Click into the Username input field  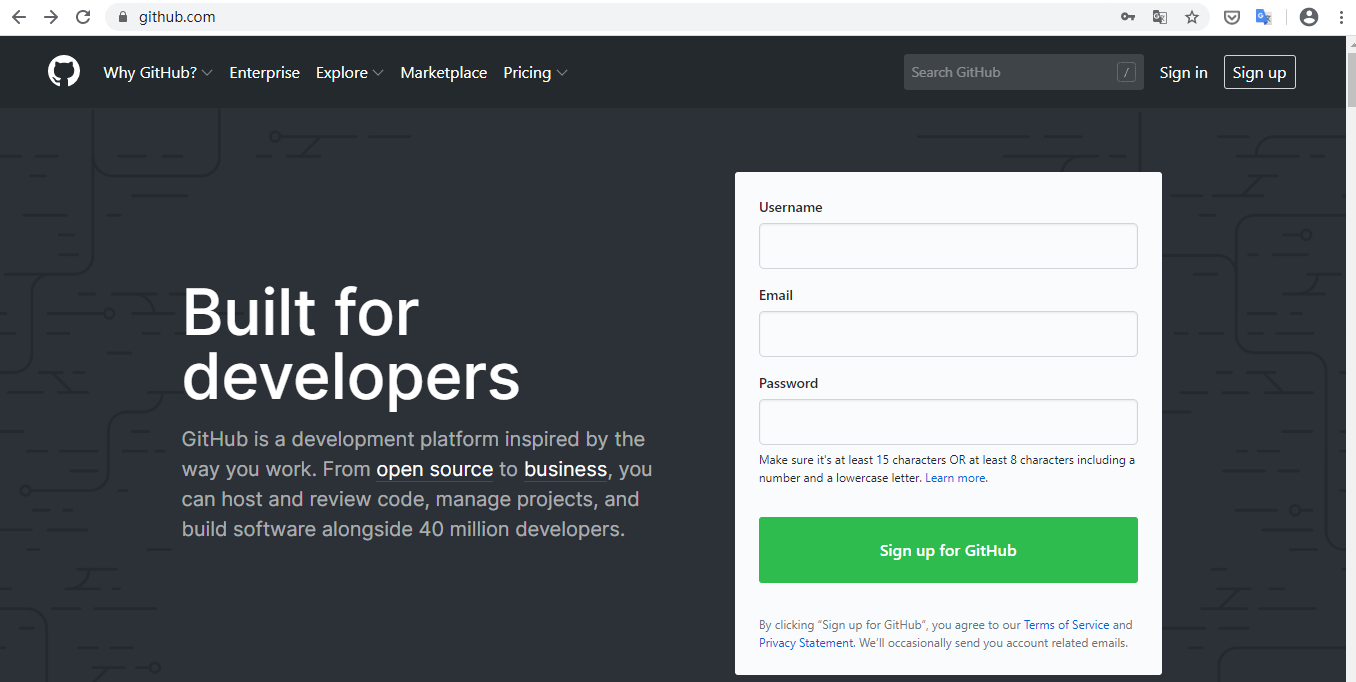tap(948, 246)
